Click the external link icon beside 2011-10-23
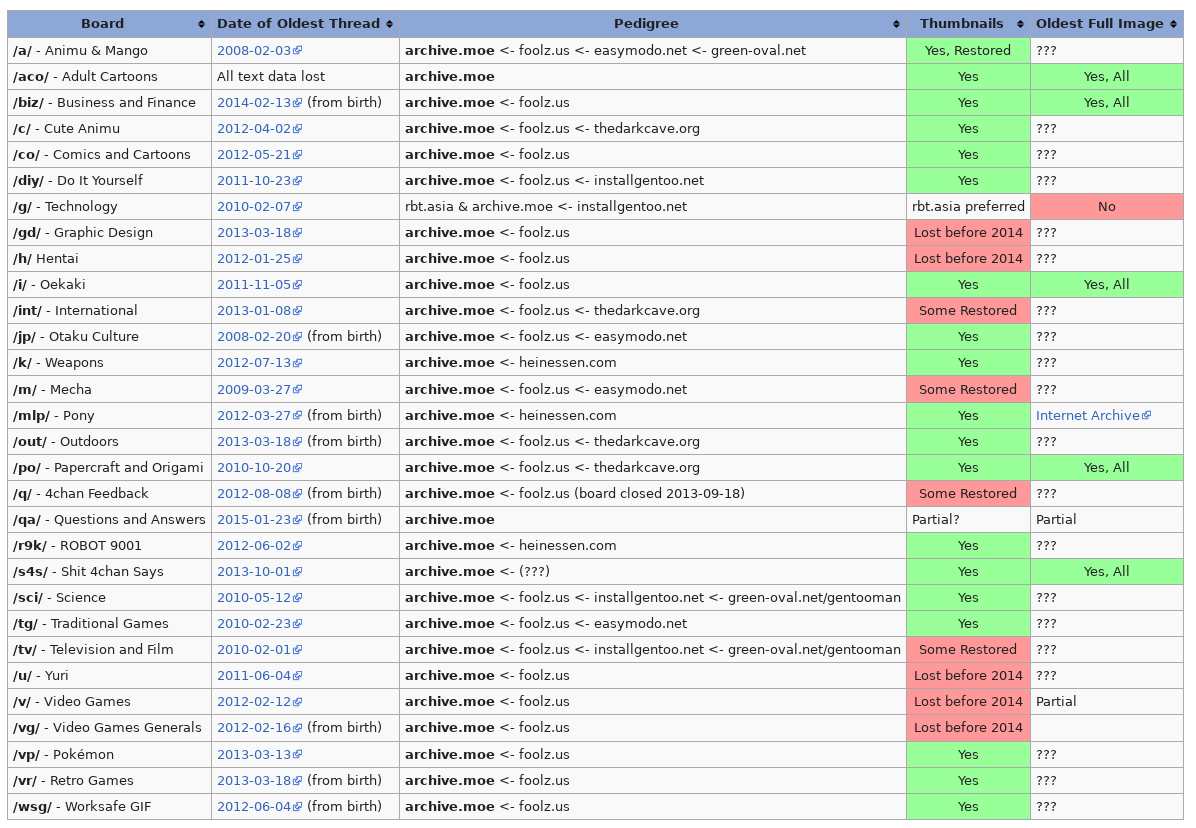 (298, 181)
